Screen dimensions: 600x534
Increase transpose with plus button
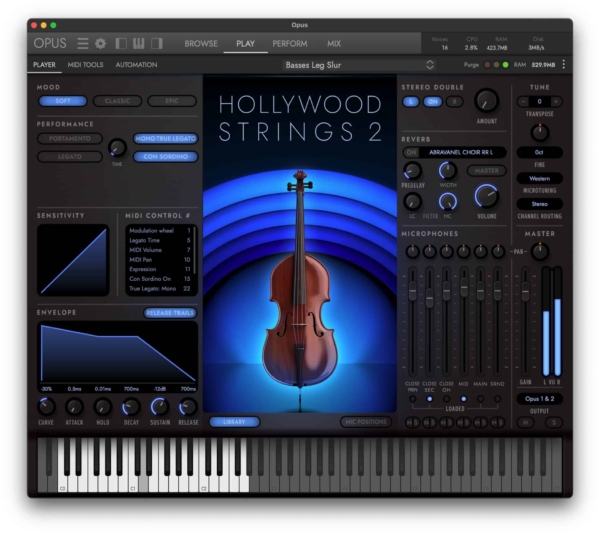point(556,101)
